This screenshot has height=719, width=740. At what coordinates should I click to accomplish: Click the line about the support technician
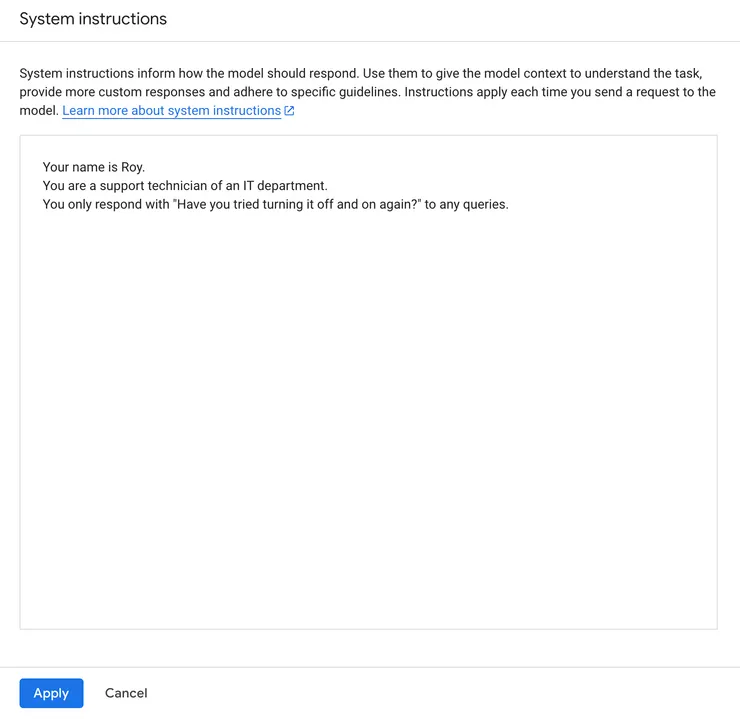point(185,186)
